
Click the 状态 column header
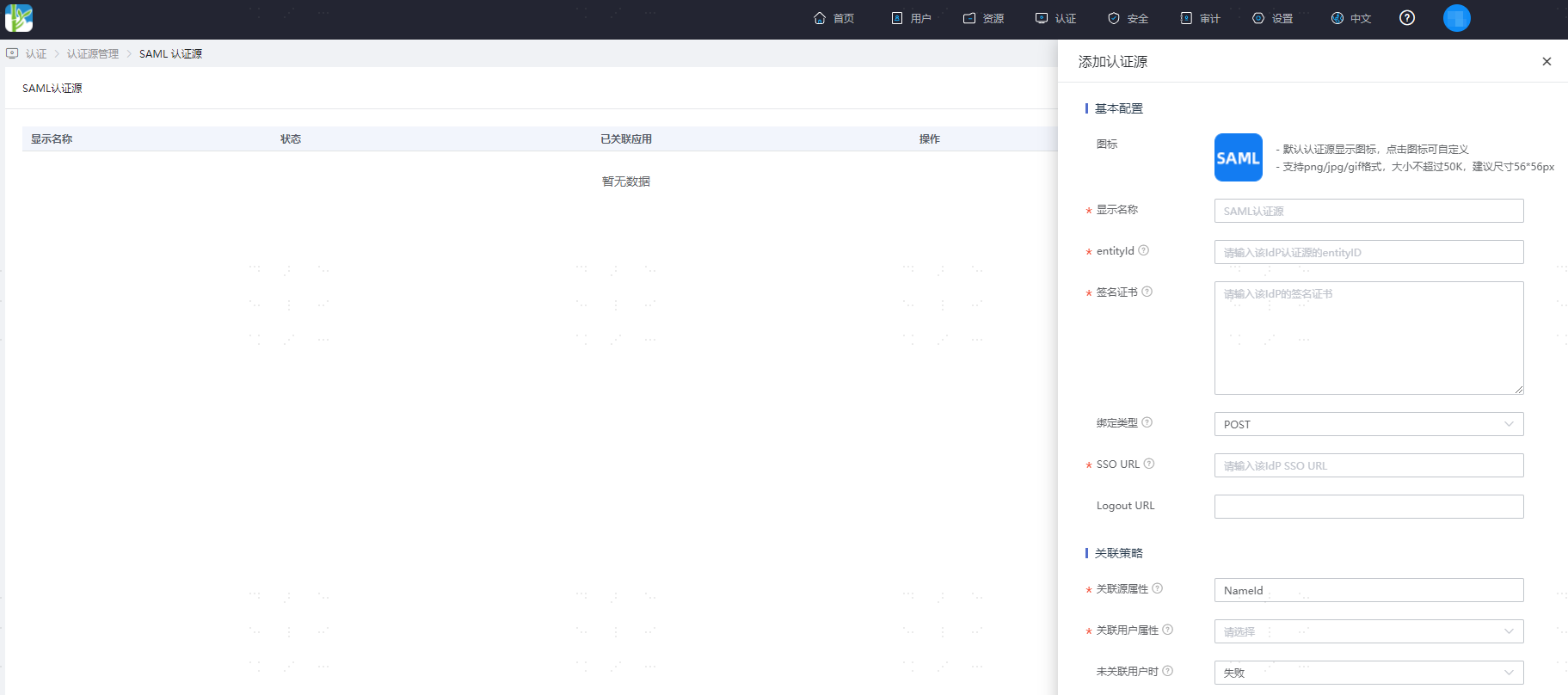pos(291,138)
